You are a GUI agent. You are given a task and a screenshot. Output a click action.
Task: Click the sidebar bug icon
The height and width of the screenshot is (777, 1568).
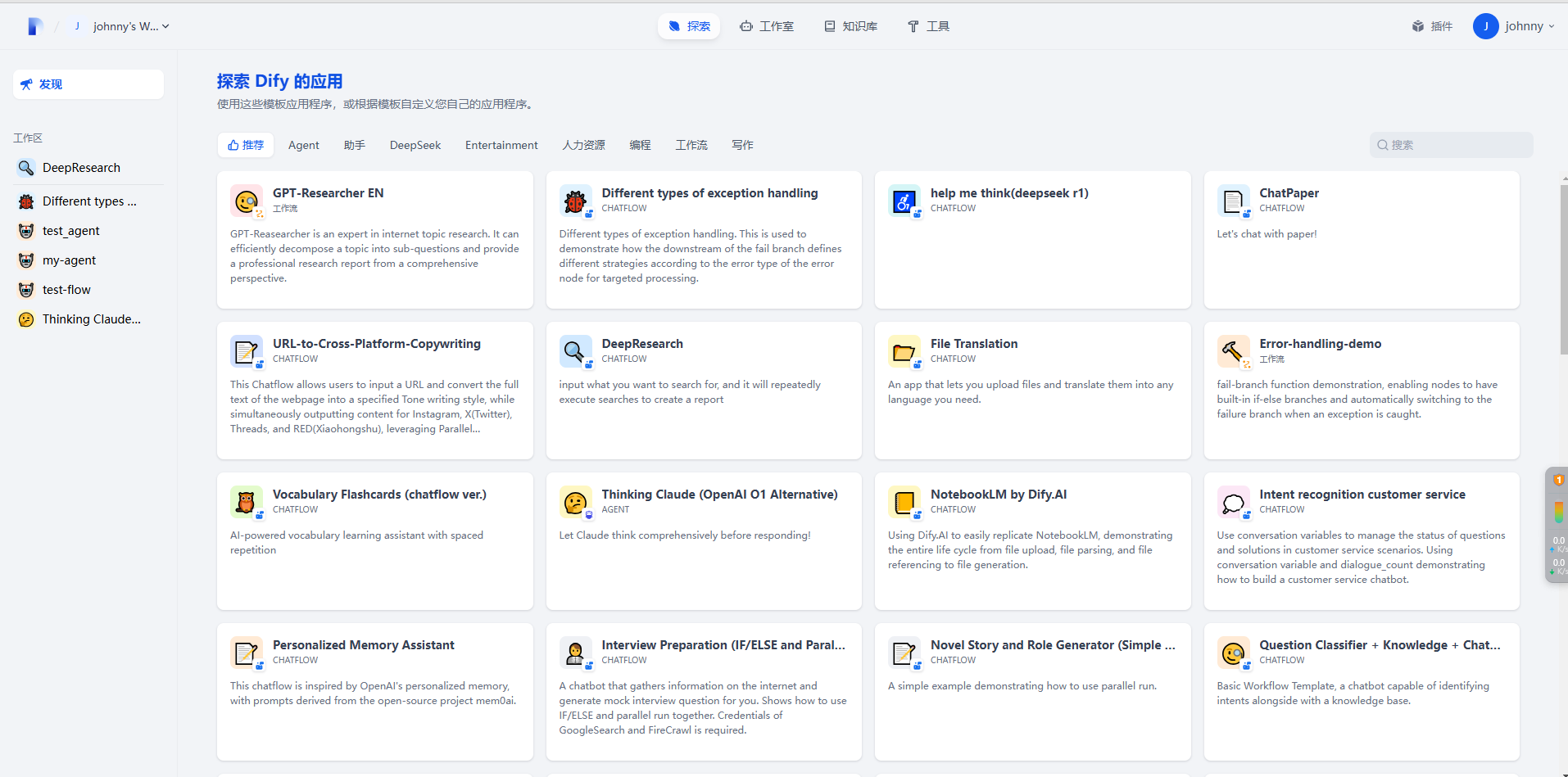point(26,201)
